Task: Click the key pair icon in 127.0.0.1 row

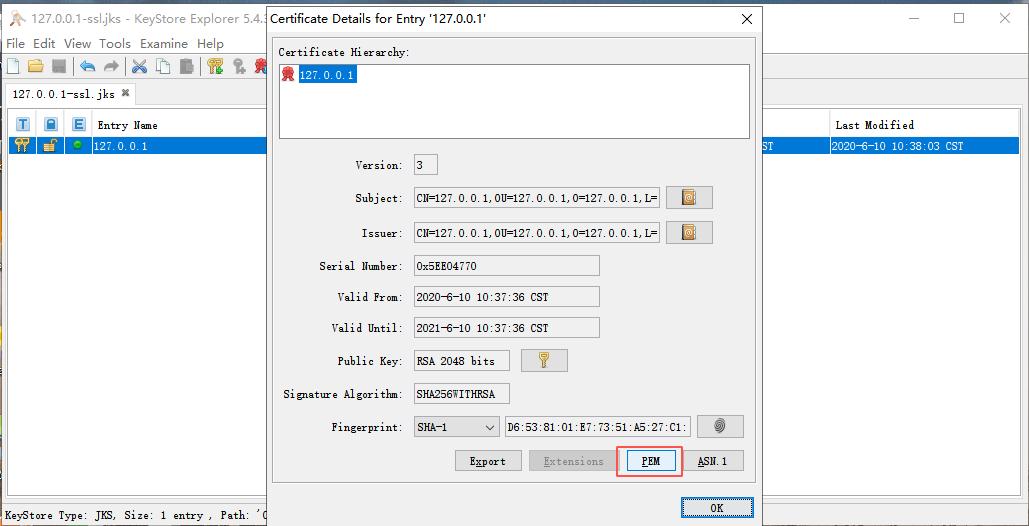Action: (22, 146)
